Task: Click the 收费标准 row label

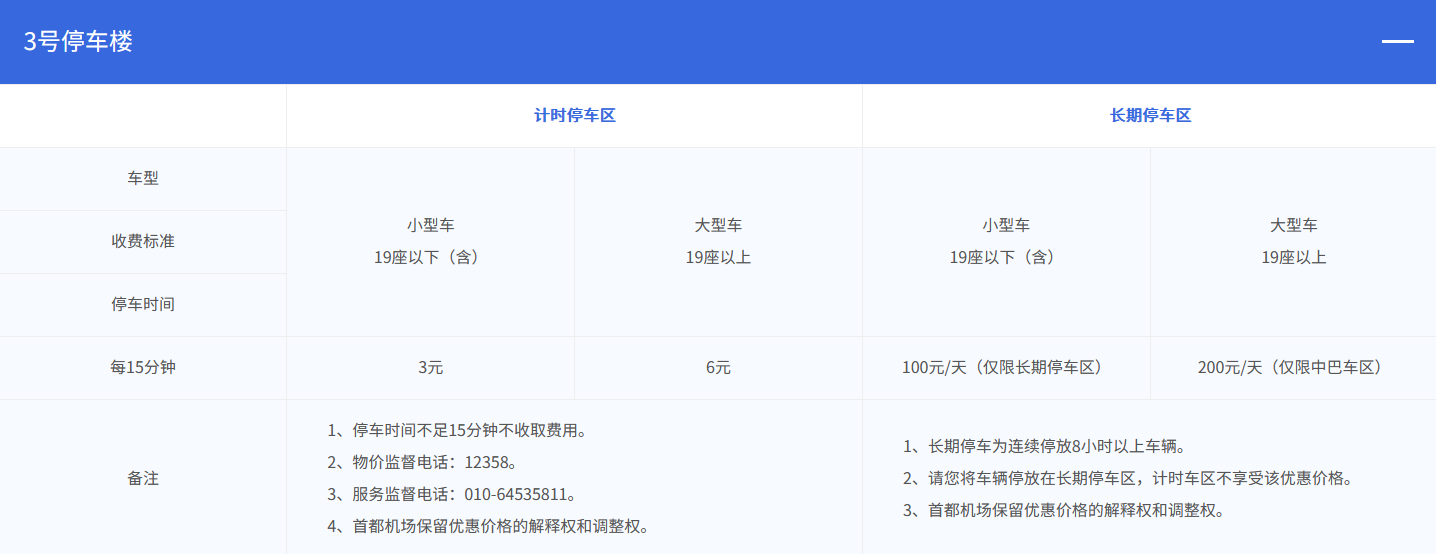Action: (x=143, y=242)
